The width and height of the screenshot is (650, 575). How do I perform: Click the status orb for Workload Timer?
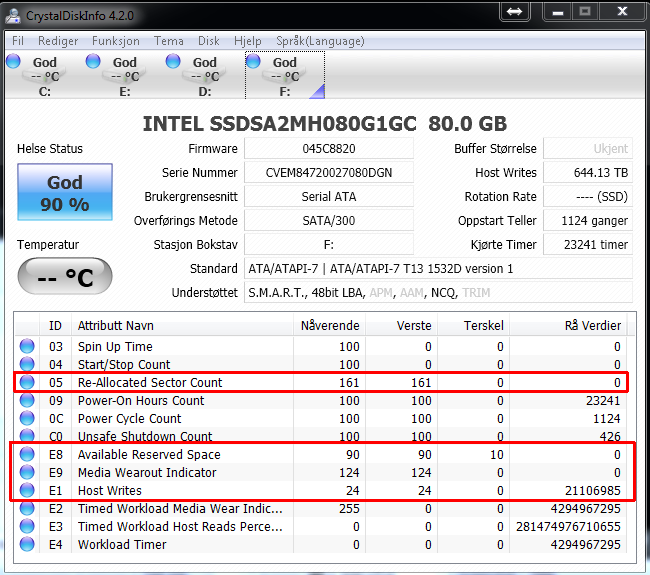point(27,544)
